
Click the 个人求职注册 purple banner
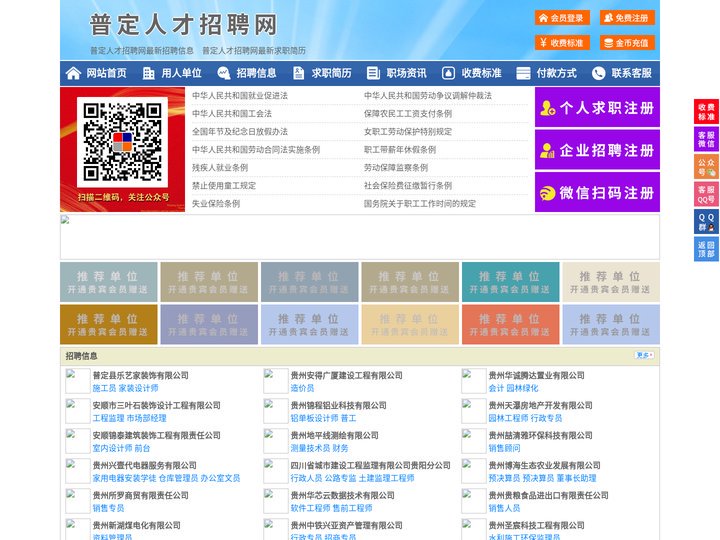click(597, 107)
